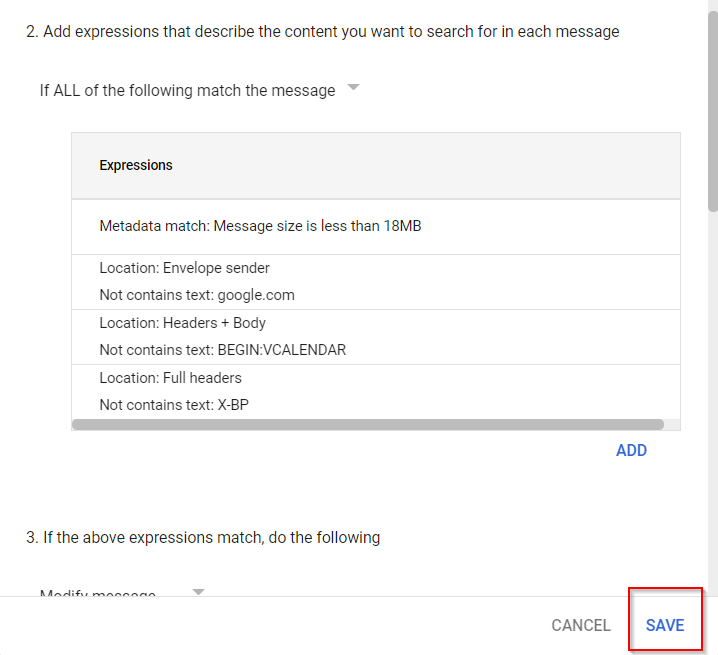Click the 'Expressions' table header
This screenshot has width=718, height=655.
coord(136,165)
